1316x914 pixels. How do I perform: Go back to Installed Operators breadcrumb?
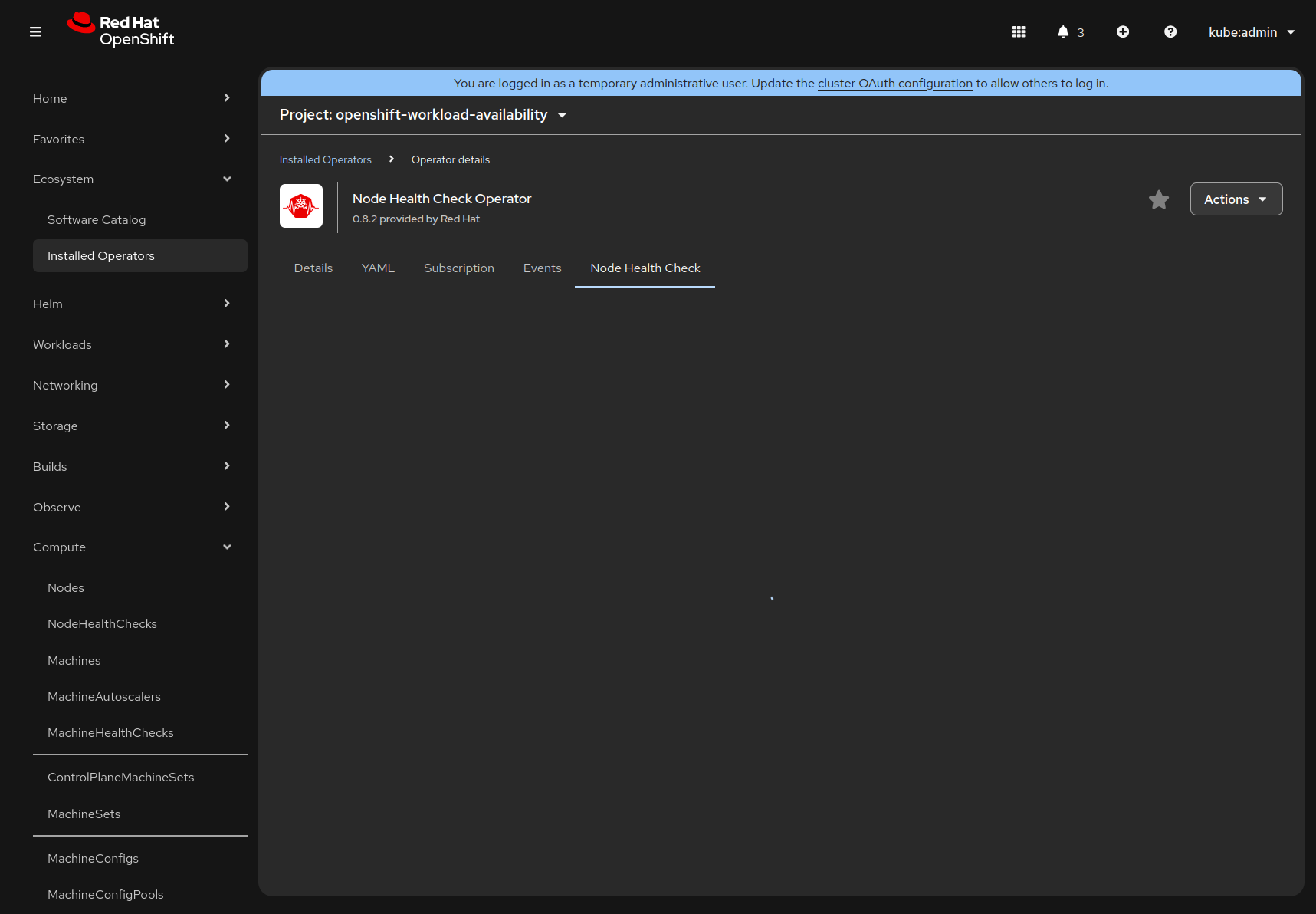point(326,159)
